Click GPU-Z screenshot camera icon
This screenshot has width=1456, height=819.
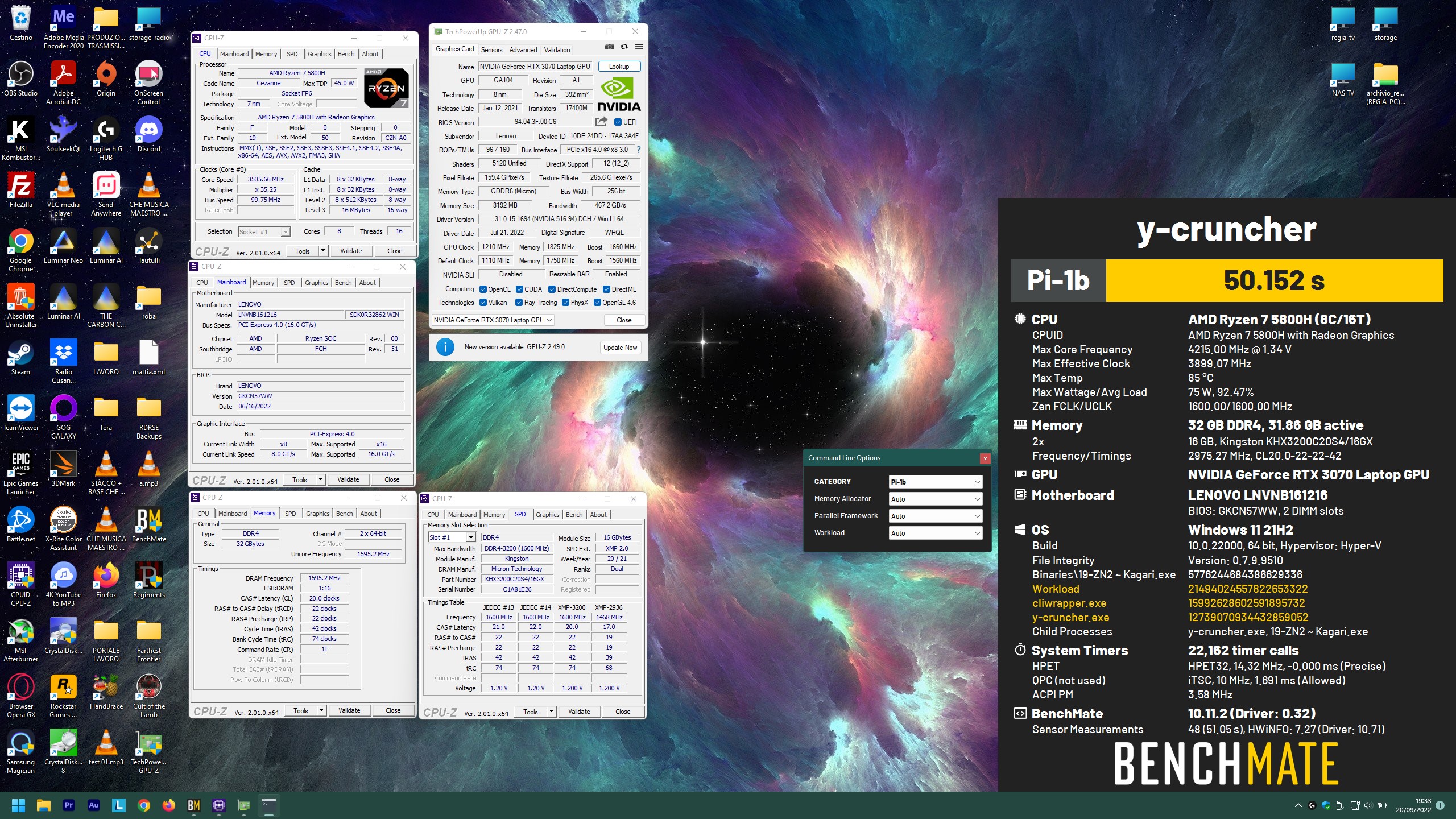(610, 47)
